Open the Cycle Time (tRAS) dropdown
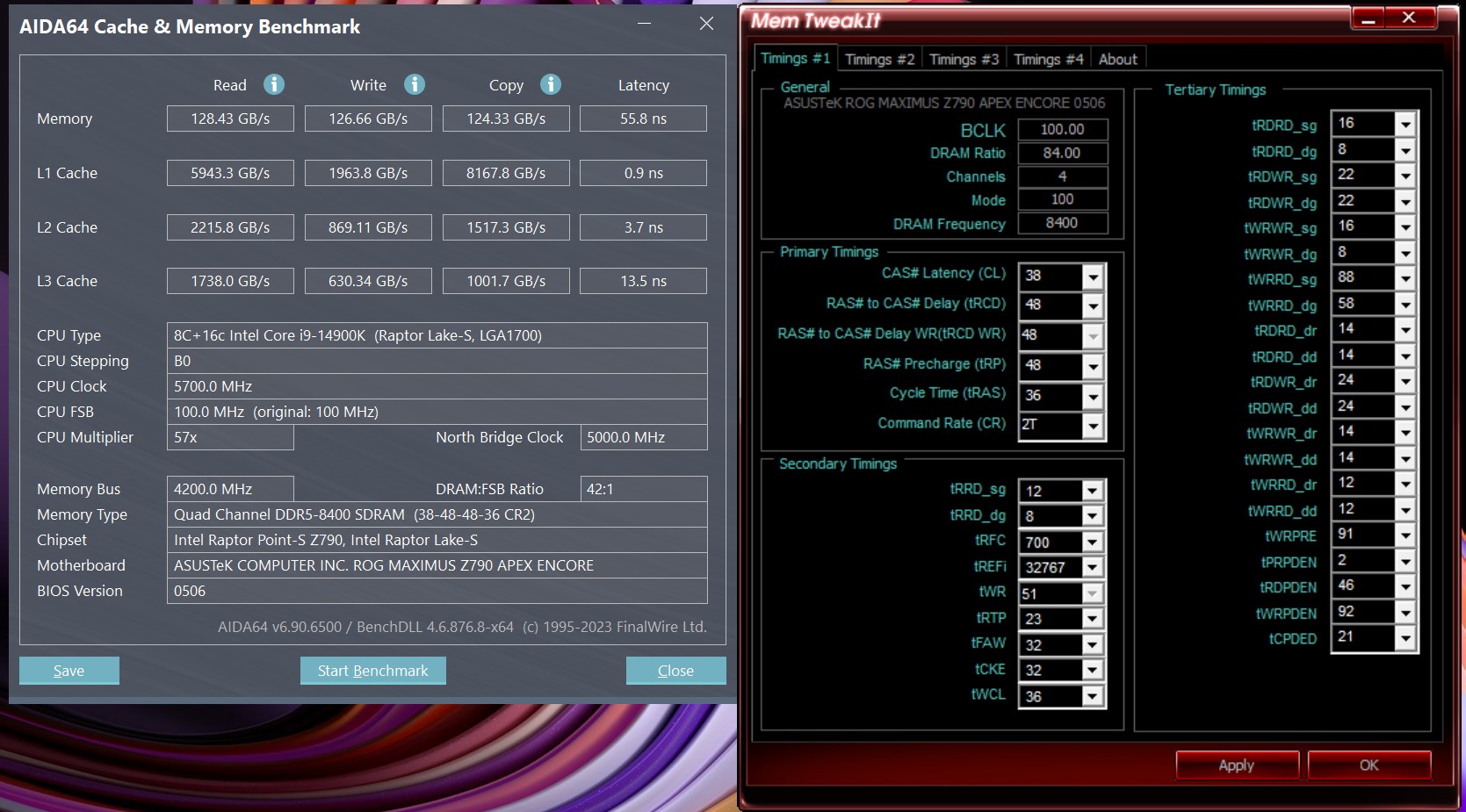Viewport: 1466px width, 812px height. (x=1093, y=397)
